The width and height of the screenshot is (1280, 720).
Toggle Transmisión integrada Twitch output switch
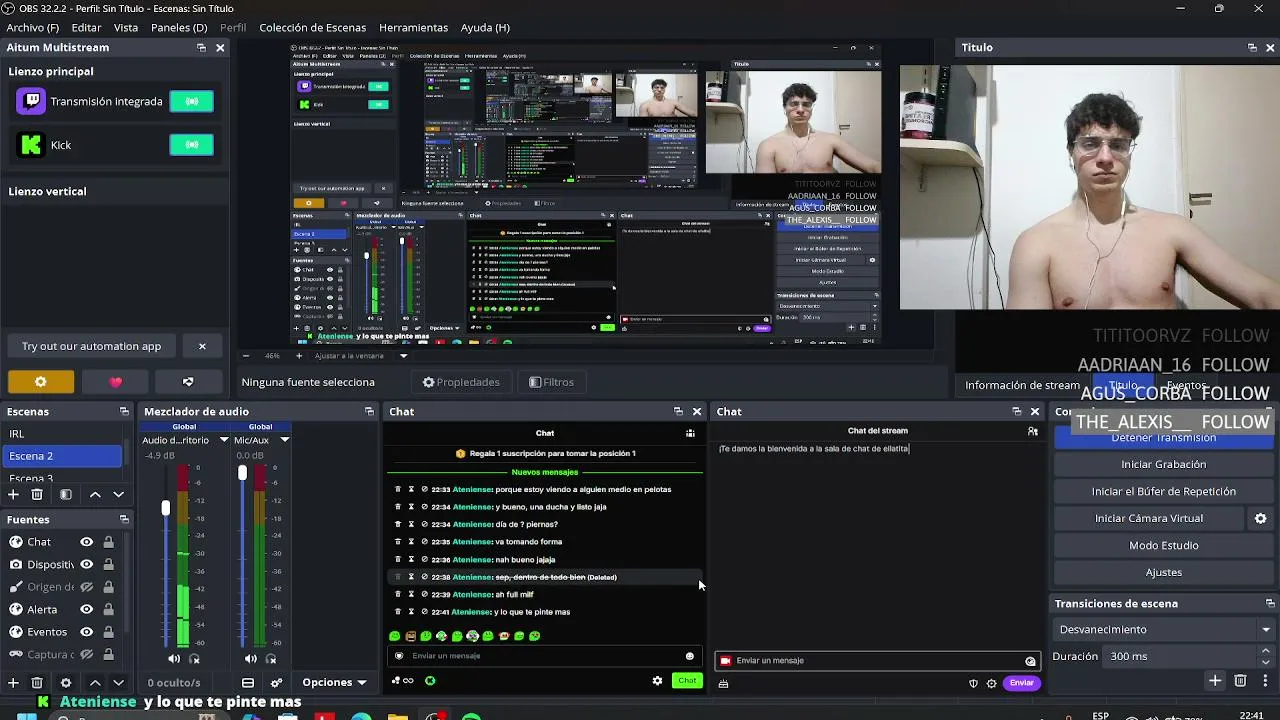[192, 101]
